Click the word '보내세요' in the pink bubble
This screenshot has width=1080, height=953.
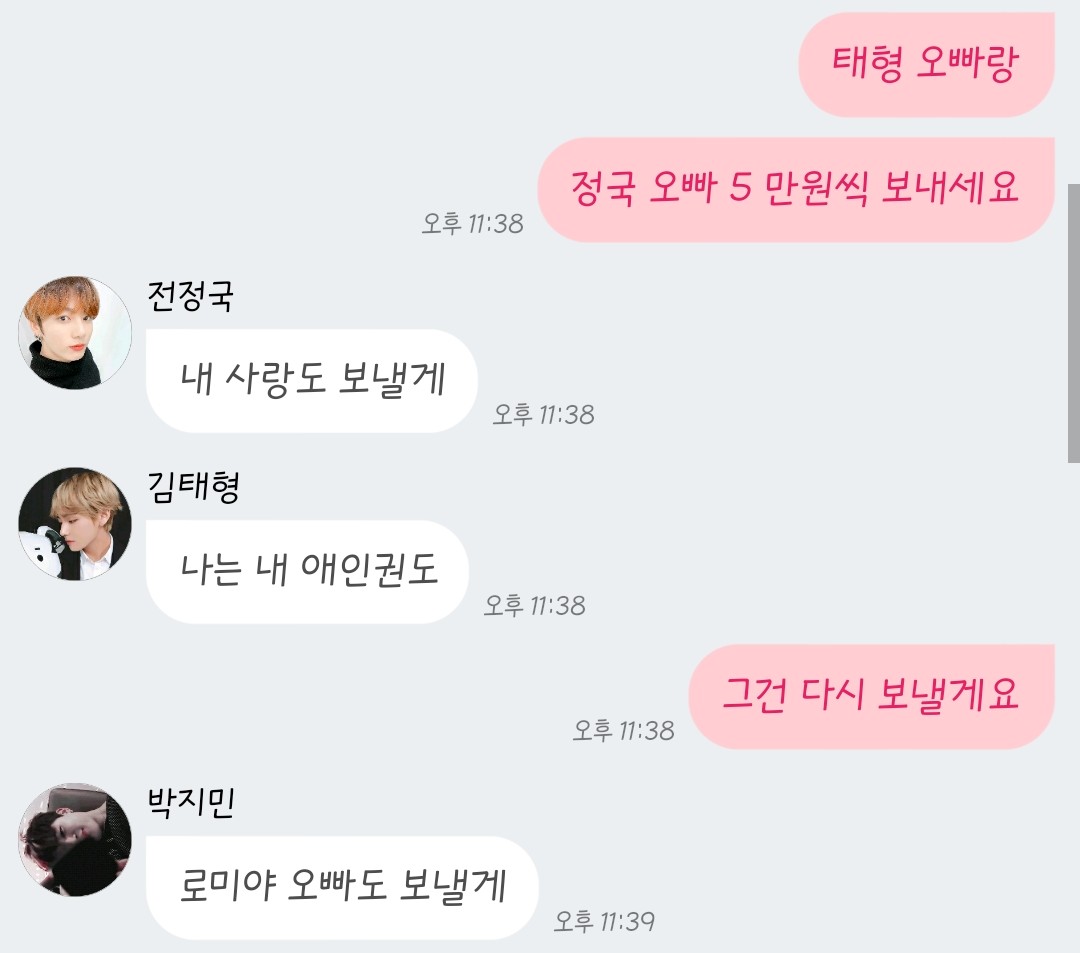tap(950, 187)
